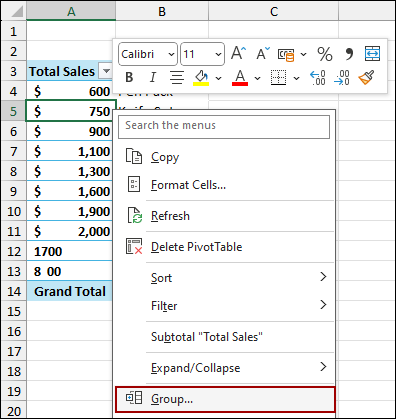Toggle bold formatting
This screenshot has height=419, width=396.
pyautogui.click(x=129, y=77)
